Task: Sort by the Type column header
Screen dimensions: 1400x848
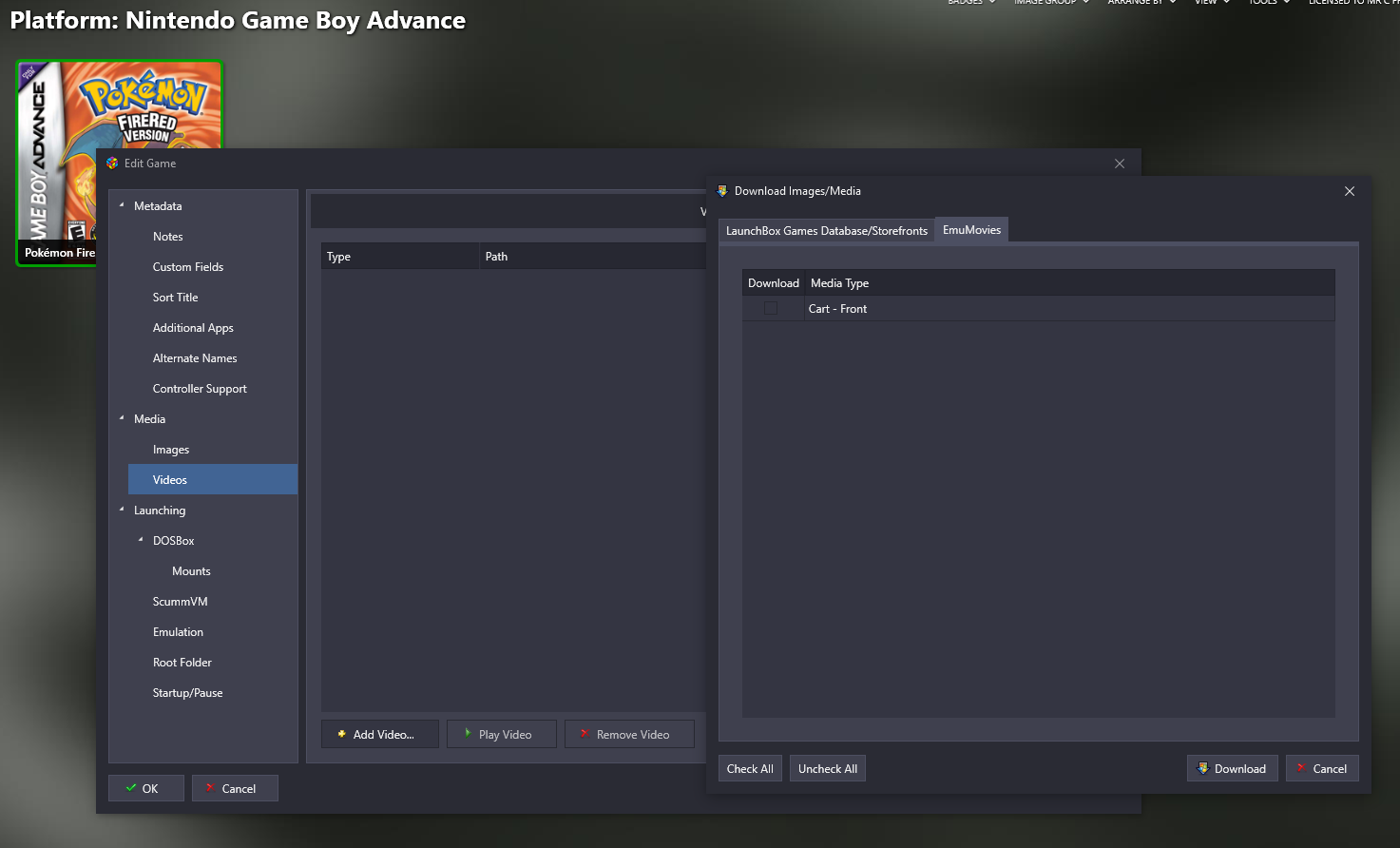Action: [400, 257]
